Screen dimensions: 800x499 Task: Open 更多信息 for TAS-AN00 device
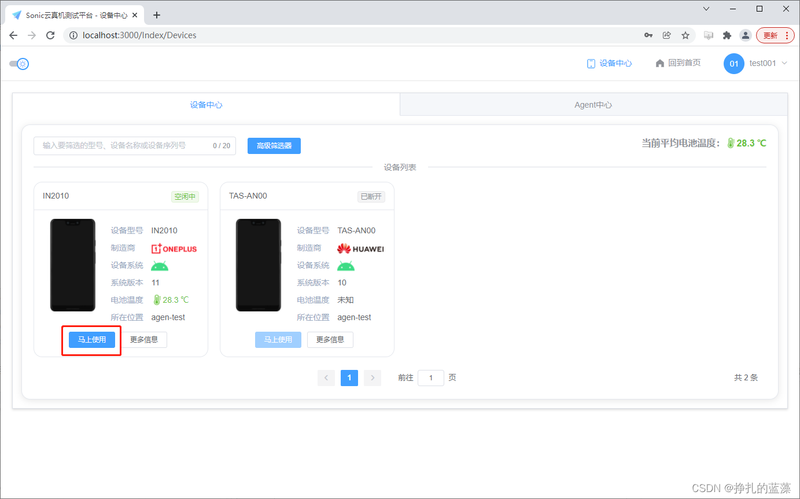pyautogui.click(x=330, y=339)
